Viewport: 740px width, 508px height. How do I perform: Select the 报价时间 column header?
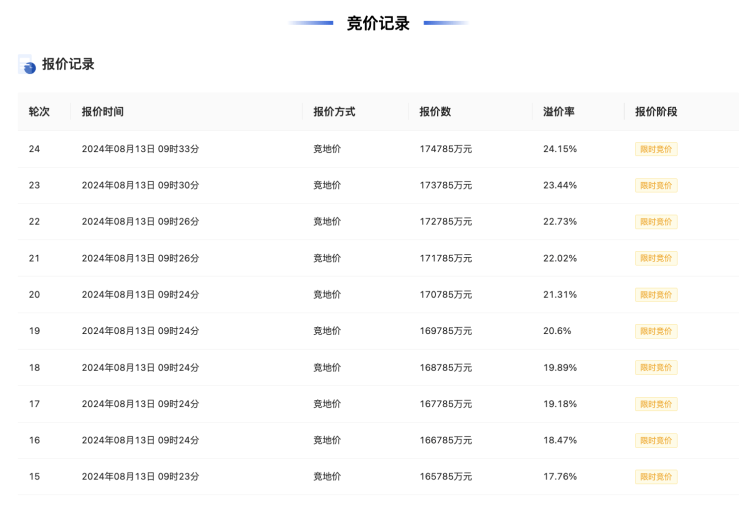[x=103, y=112]
